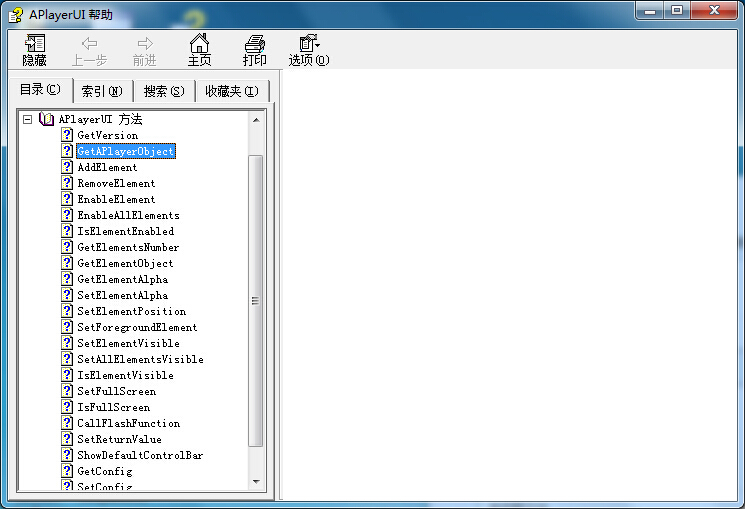
Task: Click the topic icon beside EnableAllElements
Action: 67,215
